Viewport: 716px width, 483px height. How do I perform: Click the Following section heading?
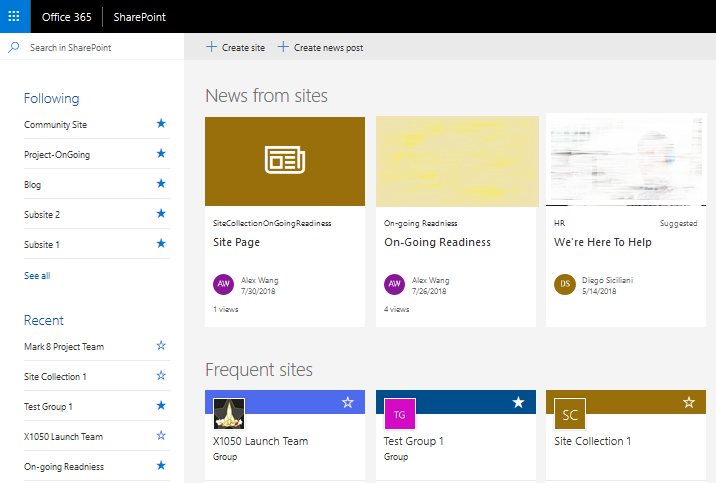point(52,99)
